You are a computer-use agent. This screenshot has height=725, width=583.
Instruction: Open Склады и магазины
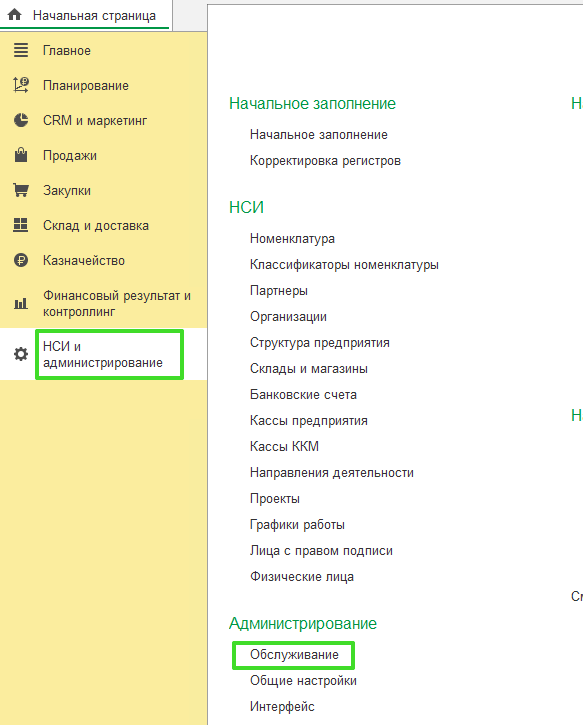[x=309, y=369]
